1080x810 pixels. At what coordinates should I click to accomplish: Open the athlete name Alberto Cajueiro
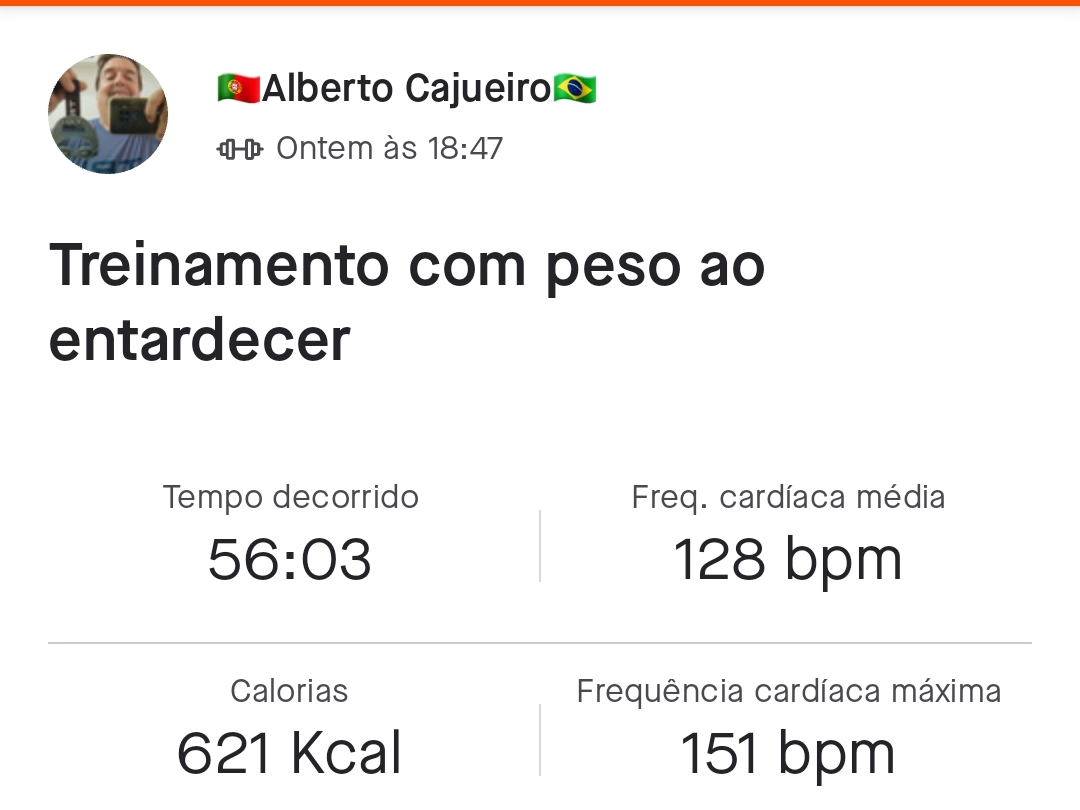[x=406, y=89]
